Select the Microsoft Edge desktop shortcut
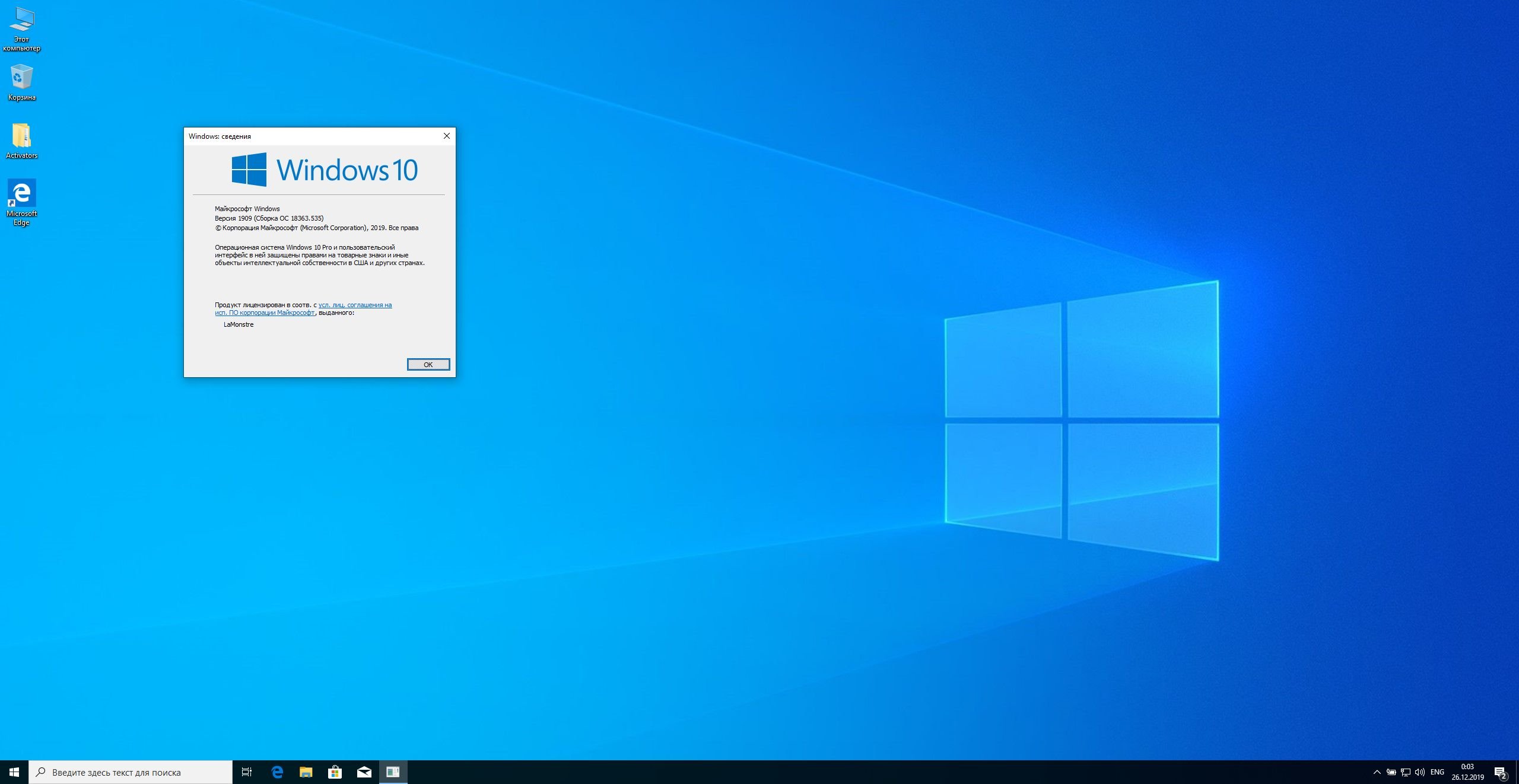1519x784 pixels. (x=21, y=203)
